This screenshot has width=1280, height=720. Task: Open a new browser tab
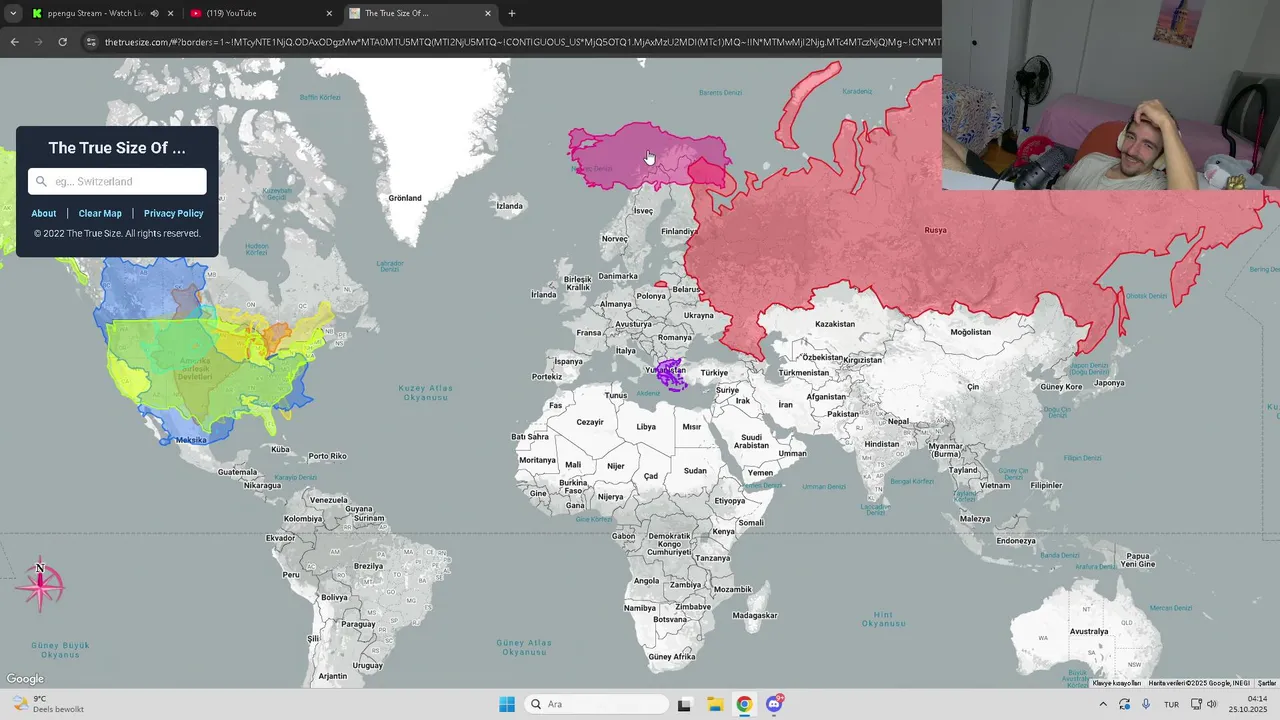tap(512, 13)
